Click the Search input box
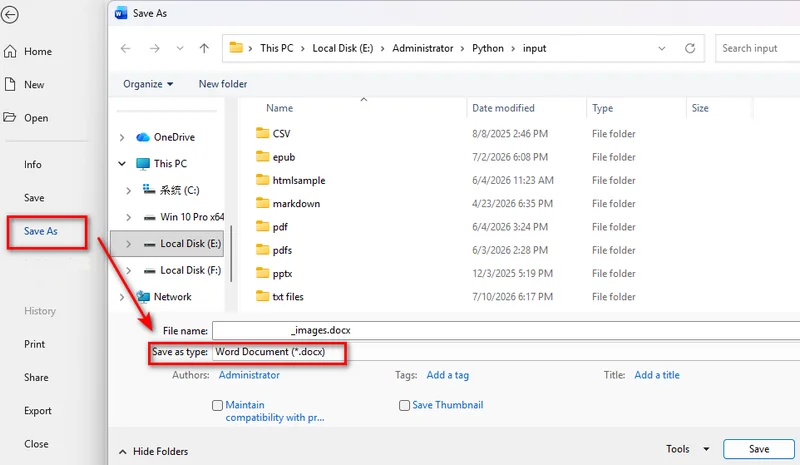 click(758, 48)
